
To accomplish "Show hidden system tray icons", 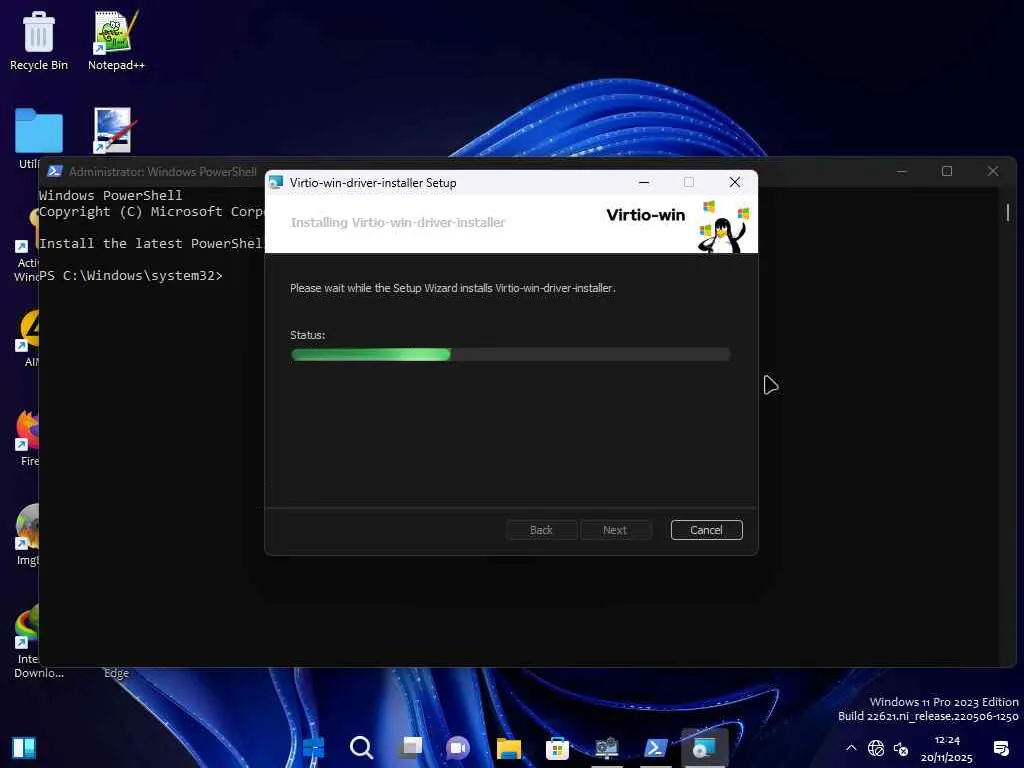I will click(x=851, y=748).
